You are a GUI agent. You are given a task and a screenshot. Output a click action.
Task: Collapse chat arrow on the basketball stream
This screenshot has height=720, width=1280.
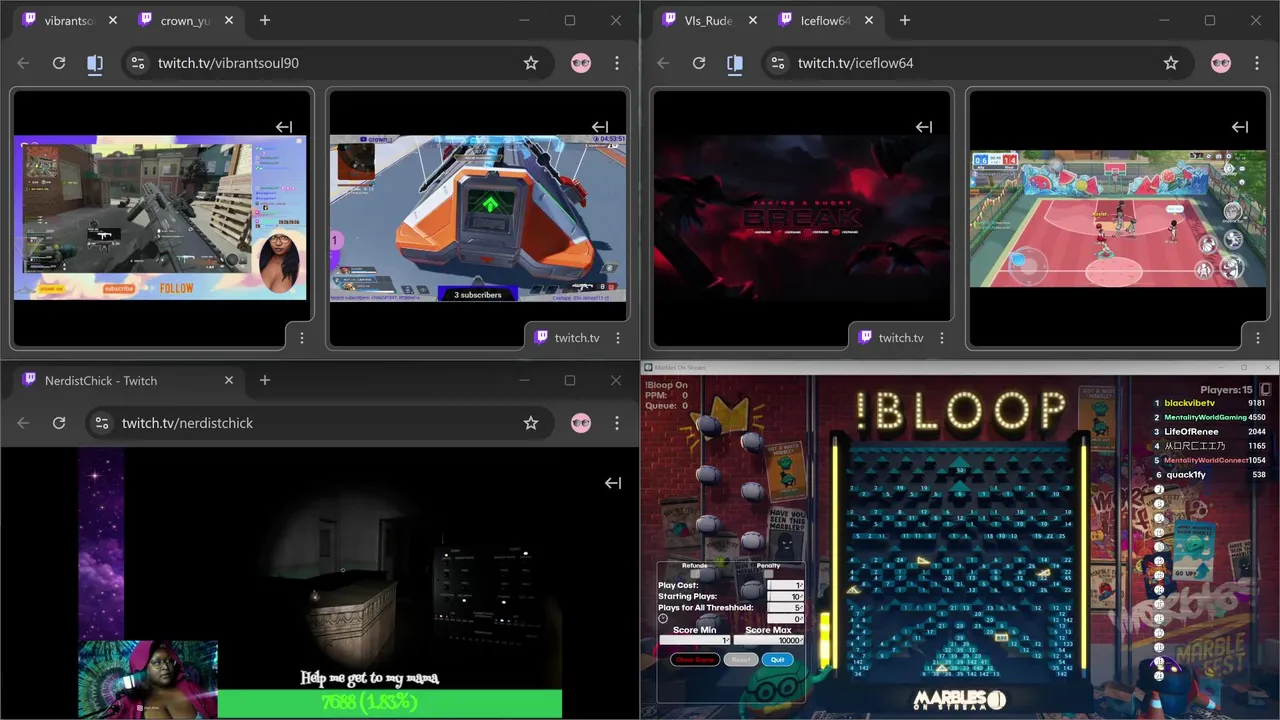click(1240, 127)
